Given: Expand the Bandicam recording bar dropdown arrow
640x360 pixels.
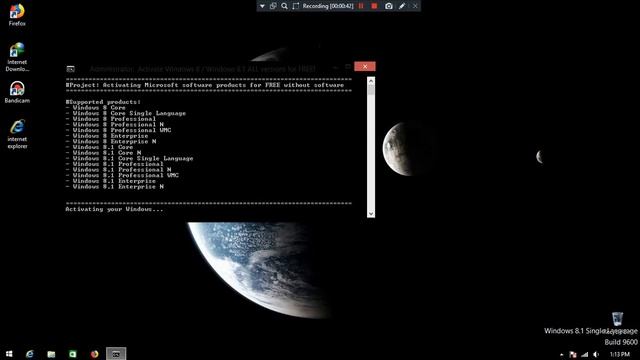Looking at the screenshot, I should (x=262, y=6).
